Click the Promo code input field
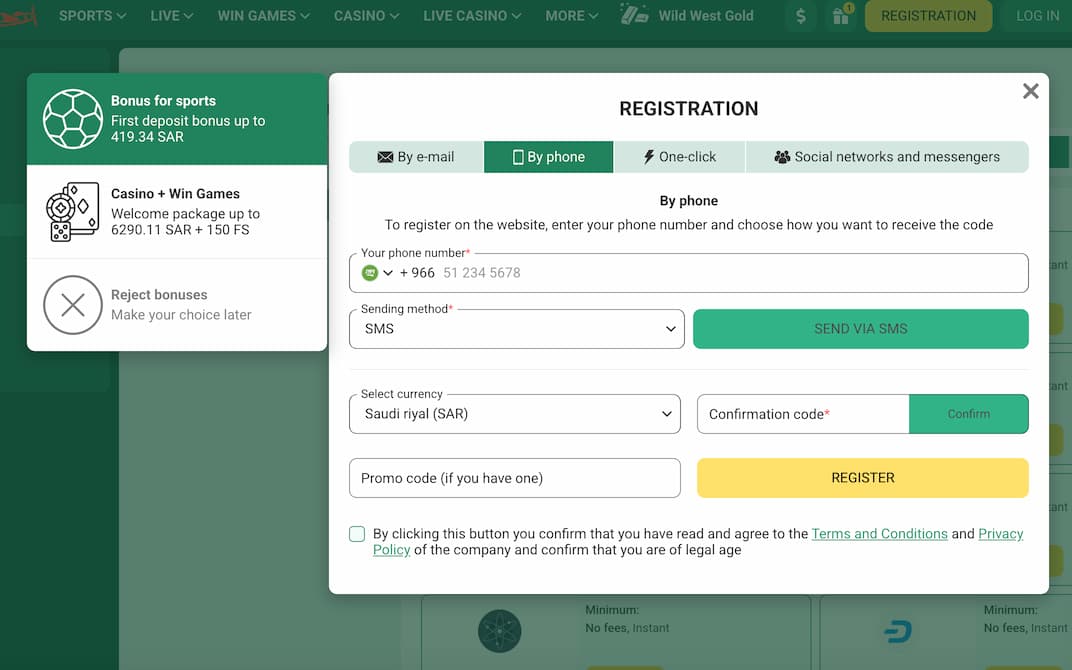The image size is (1072, 670). click(515, 478)
